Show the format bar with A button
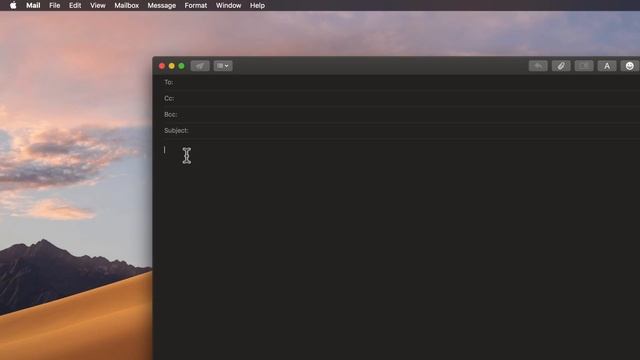640x360 pixels. tap(607, 66)
